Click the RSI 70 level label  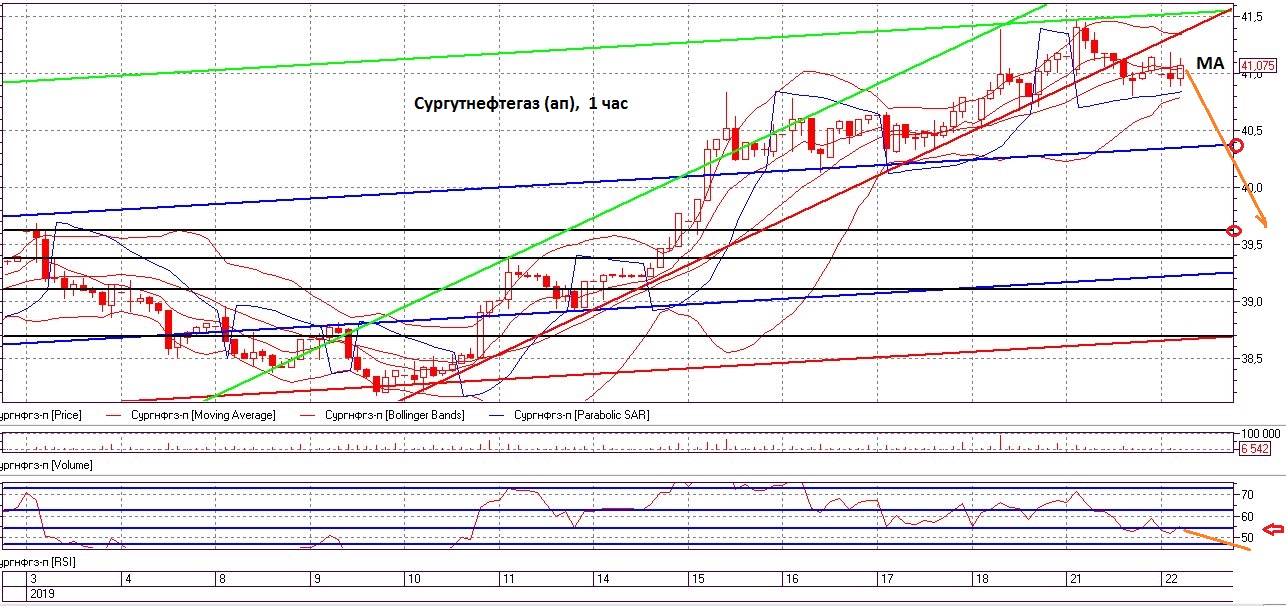(1247, 494)
